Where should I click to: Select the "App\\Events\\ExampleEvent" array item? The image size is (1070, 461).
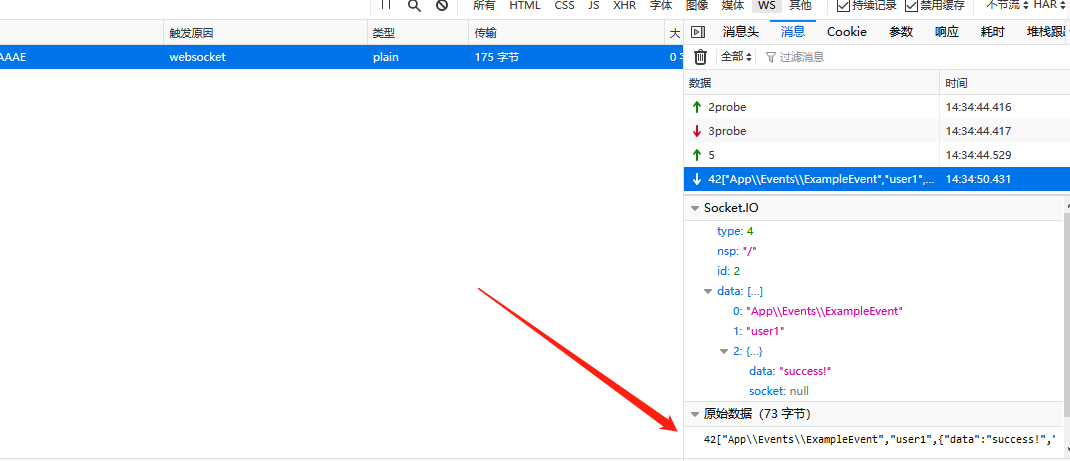(818, 311)
